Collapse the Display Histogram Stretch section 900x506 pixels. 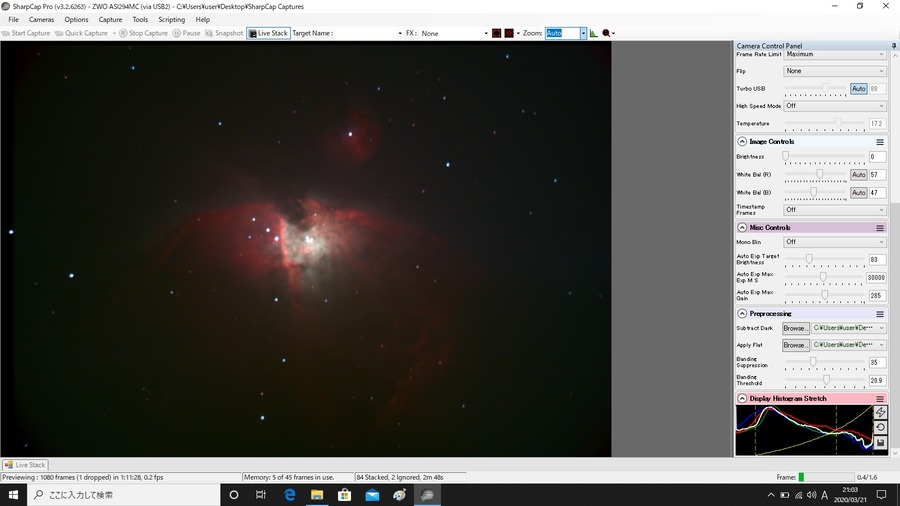tap(742, 398)
